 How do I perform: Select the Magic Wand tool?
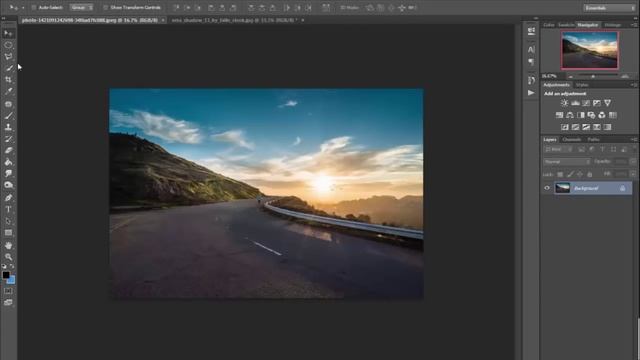pos(8,68)
